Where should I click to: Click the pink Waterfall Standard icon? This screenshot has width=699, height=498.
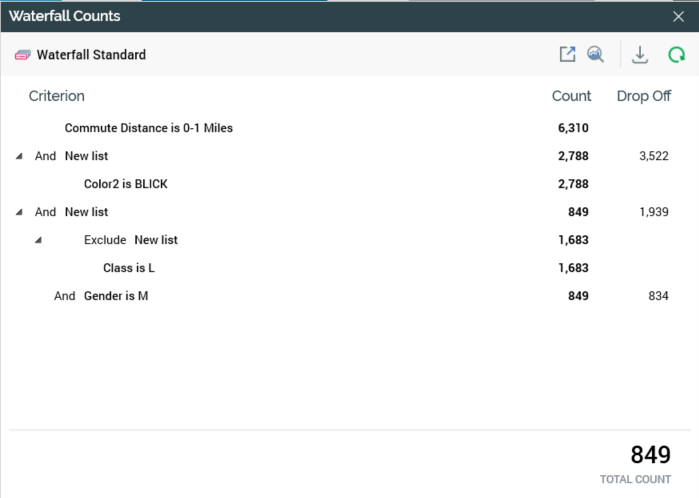point(23,55)
